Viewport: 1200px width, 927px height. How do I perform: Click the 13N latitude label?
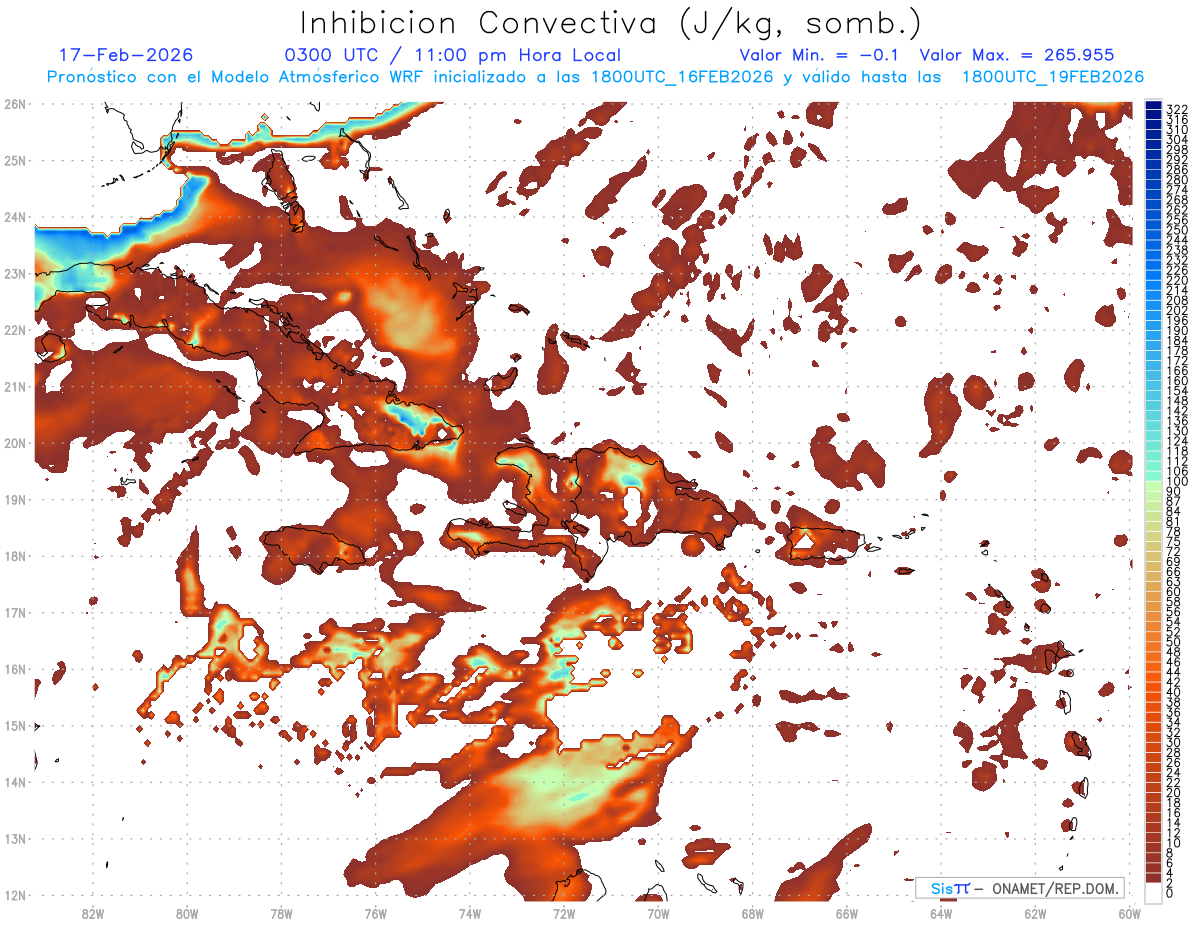(15, 839)
